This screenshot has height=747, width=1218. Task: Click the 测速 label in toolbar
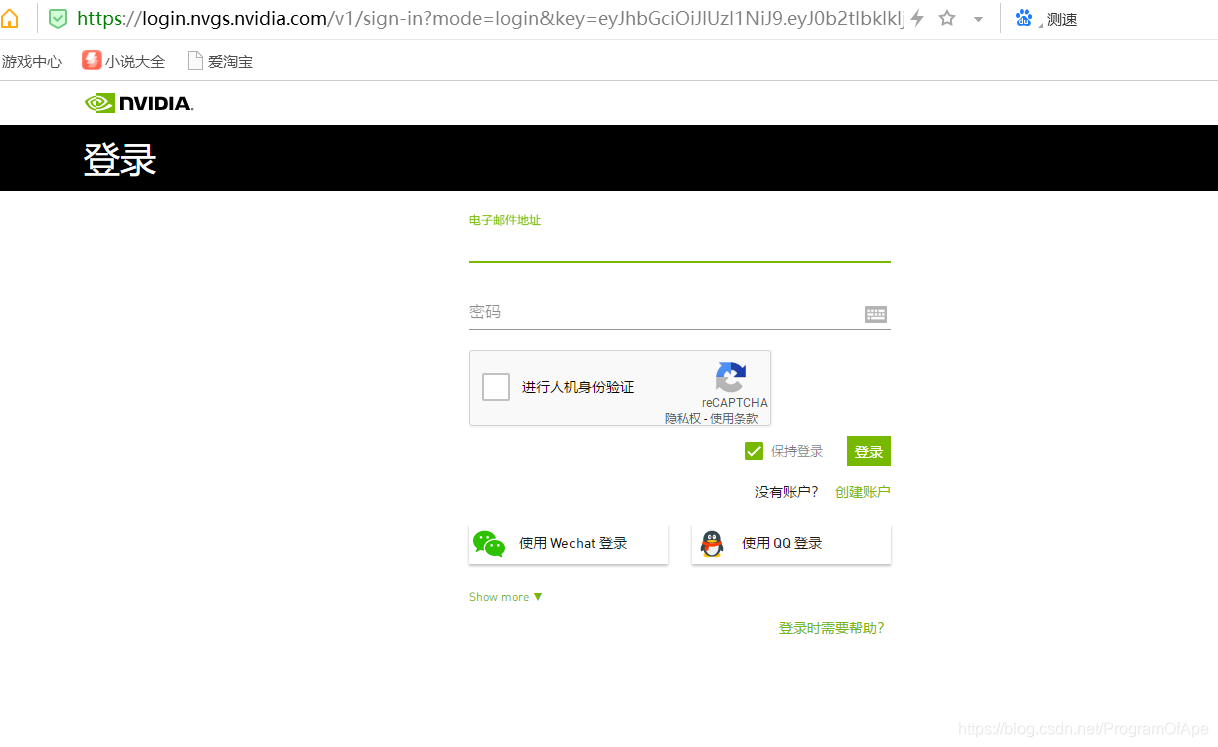1062,19
